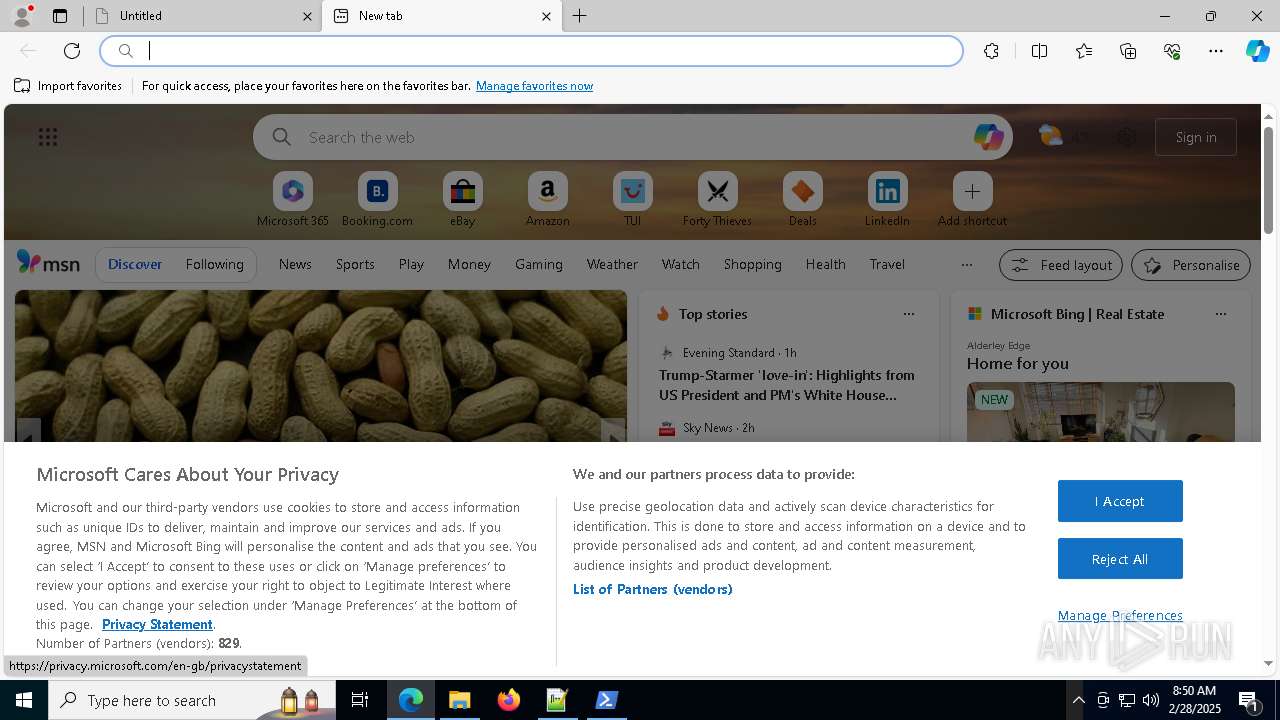Open the Favorites star icon

point(1084,51)
